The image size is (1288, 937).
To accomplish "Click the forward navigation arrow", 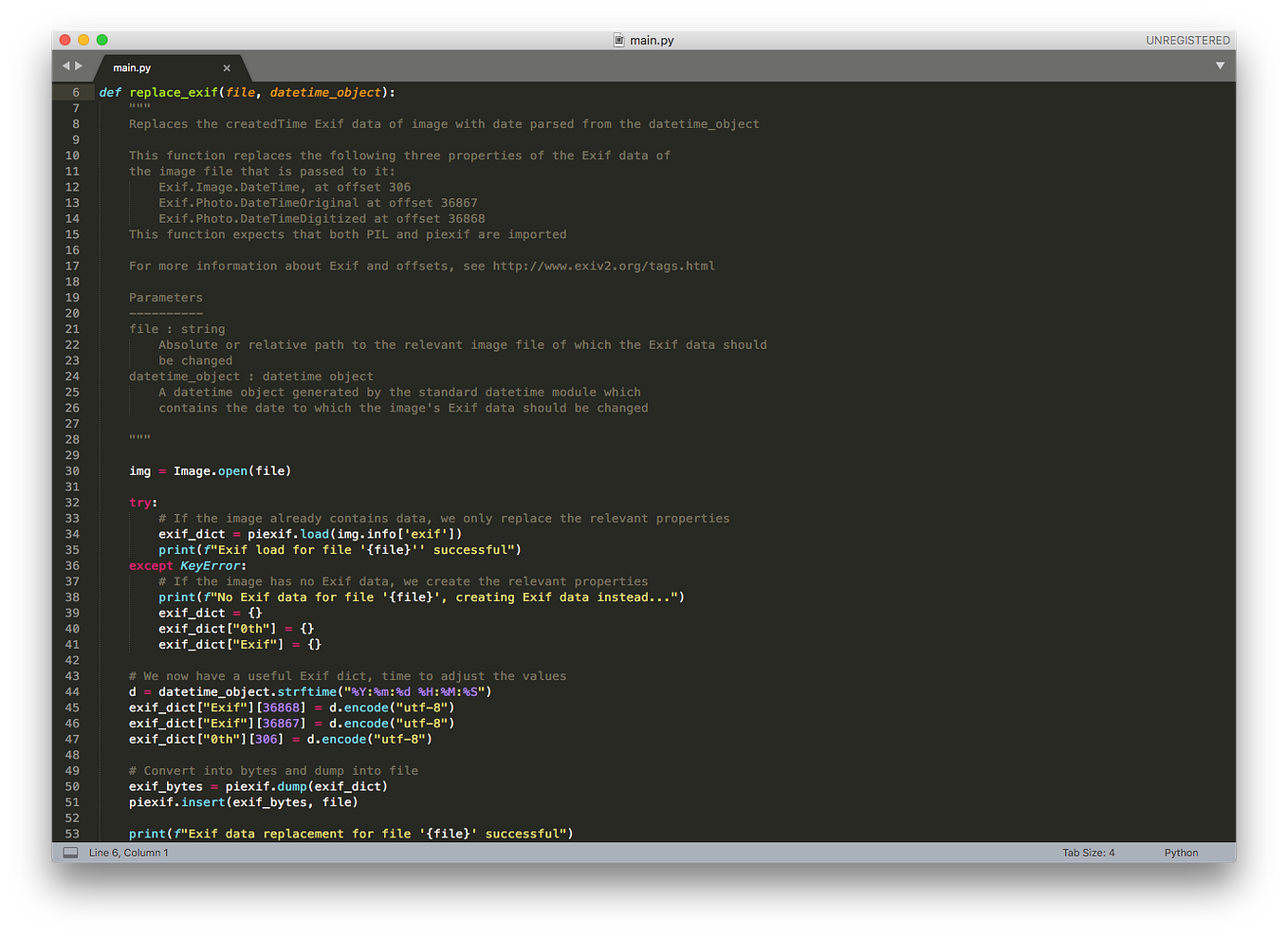I will point(81,66).
